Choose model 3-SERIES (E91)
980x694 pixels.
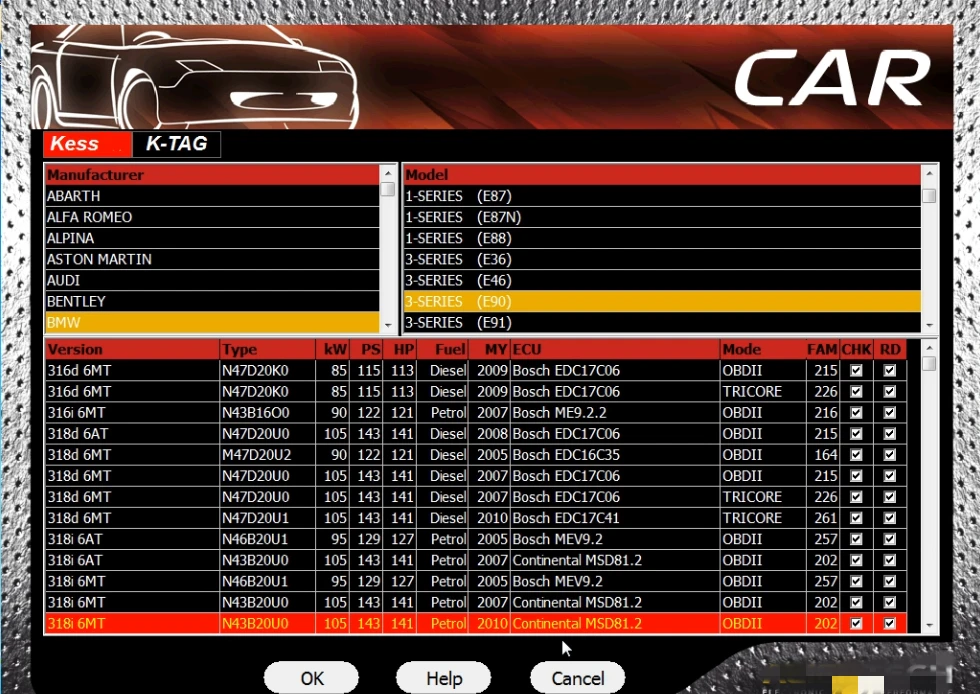(662, 323)
